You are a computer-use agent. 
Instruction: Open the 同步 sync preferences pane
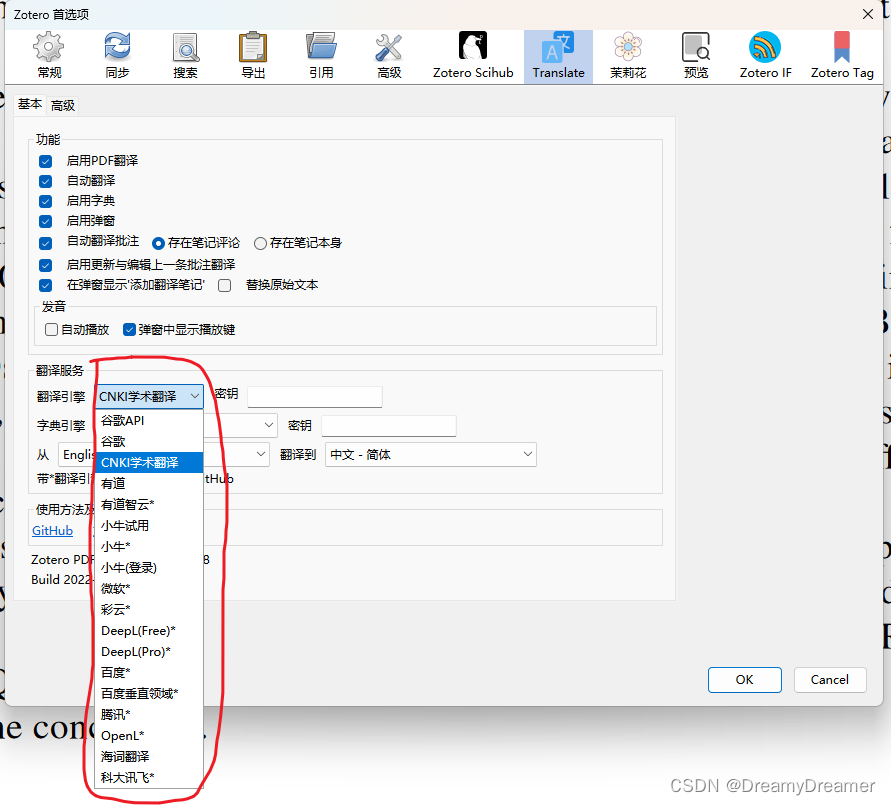117,56
